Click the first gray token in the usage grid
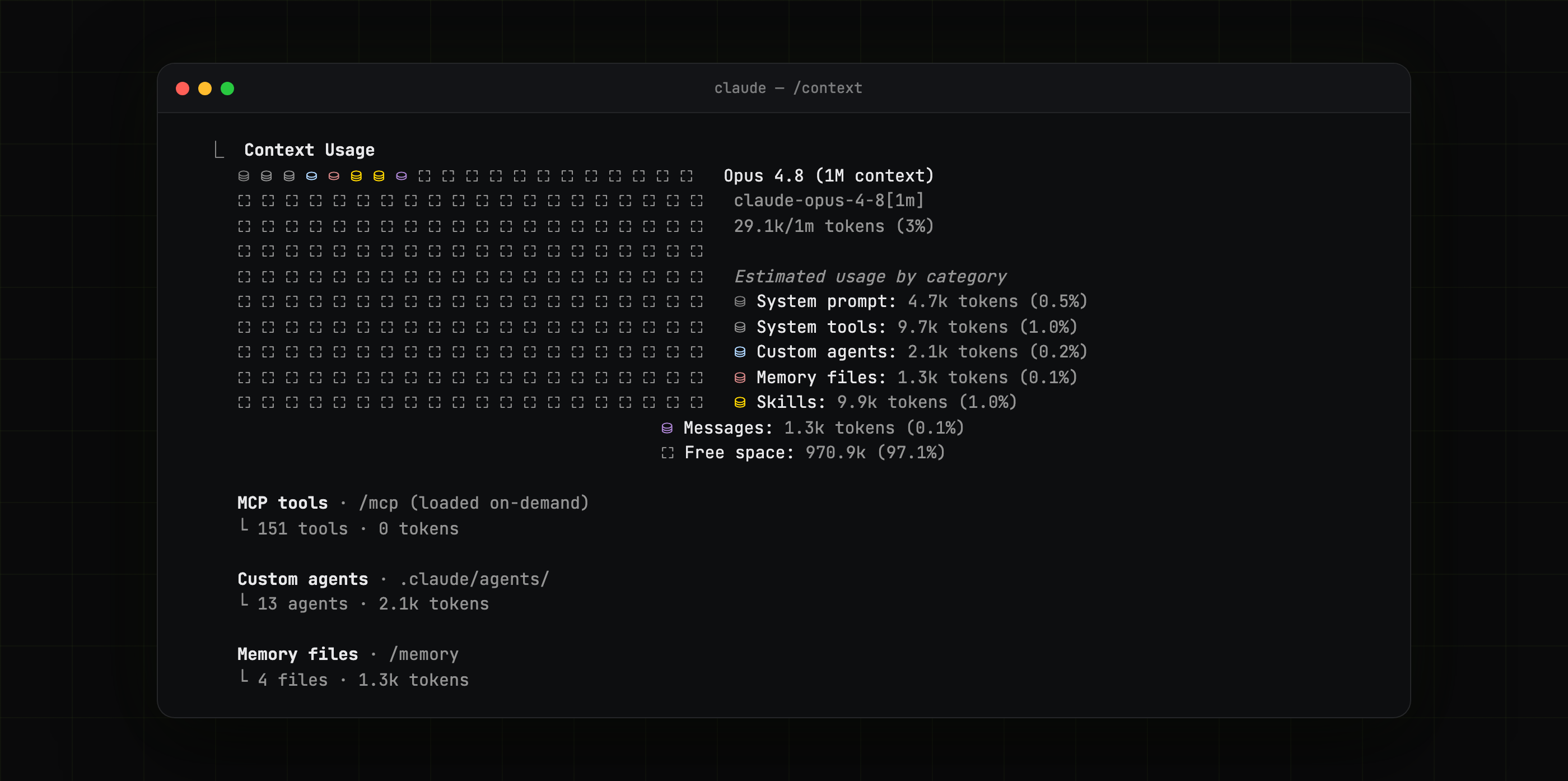Viewport: 1568px width, 781px height. pyautogui.click(x=244, y=176)
